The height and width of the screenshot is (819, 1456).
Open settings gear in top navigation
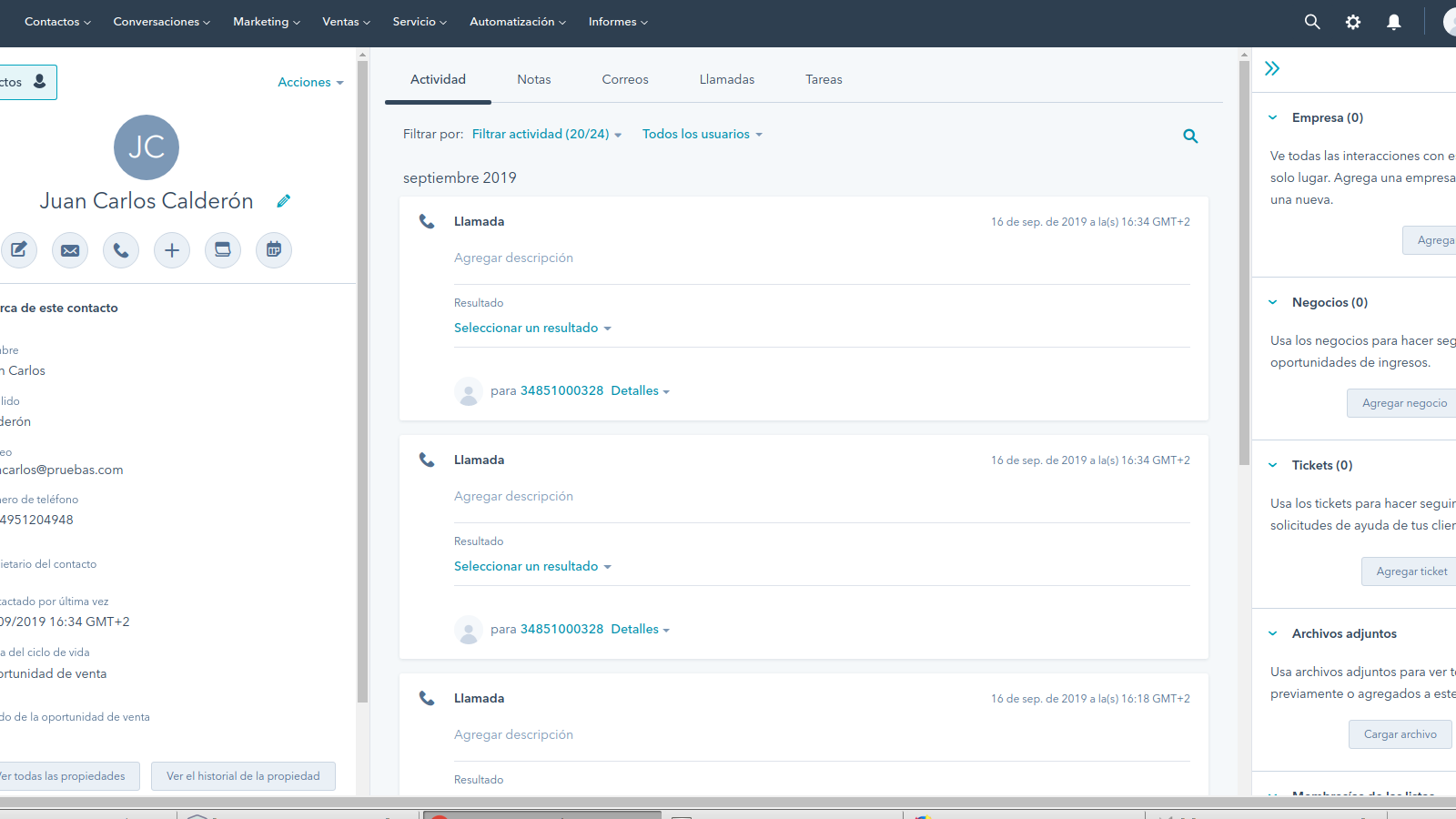[x=1353, y=22]
